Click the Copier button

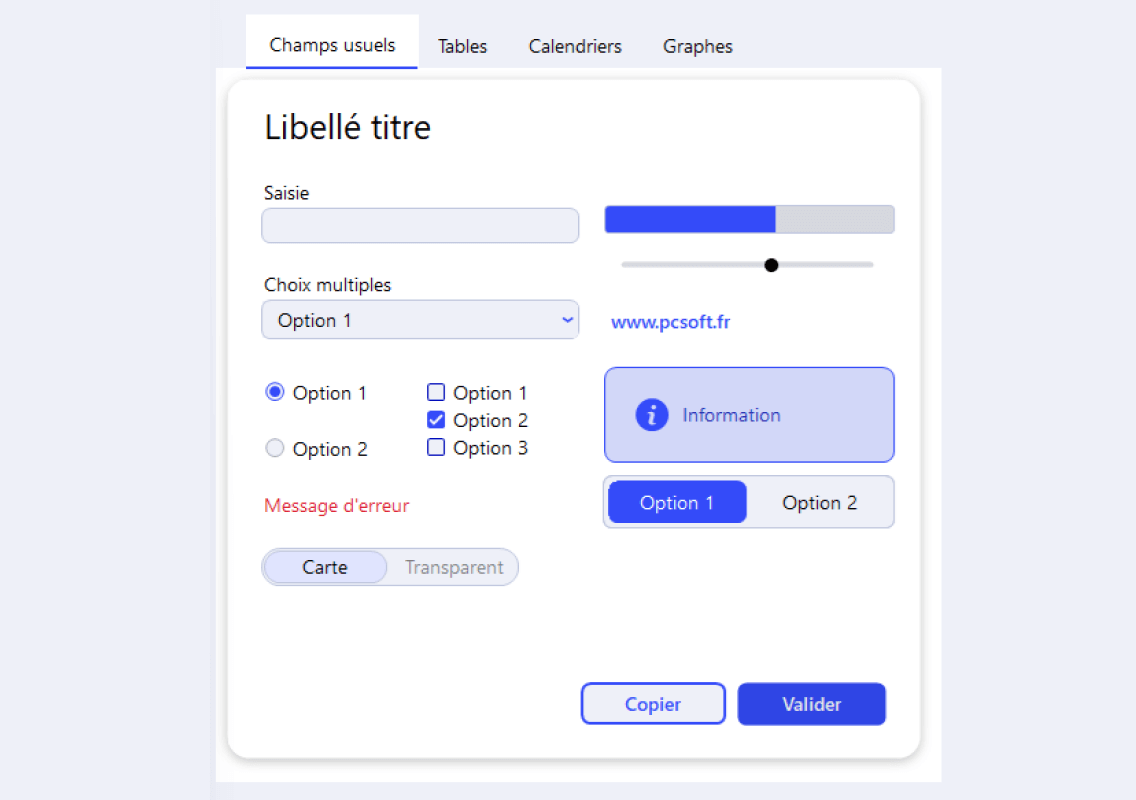pos(653,704)
